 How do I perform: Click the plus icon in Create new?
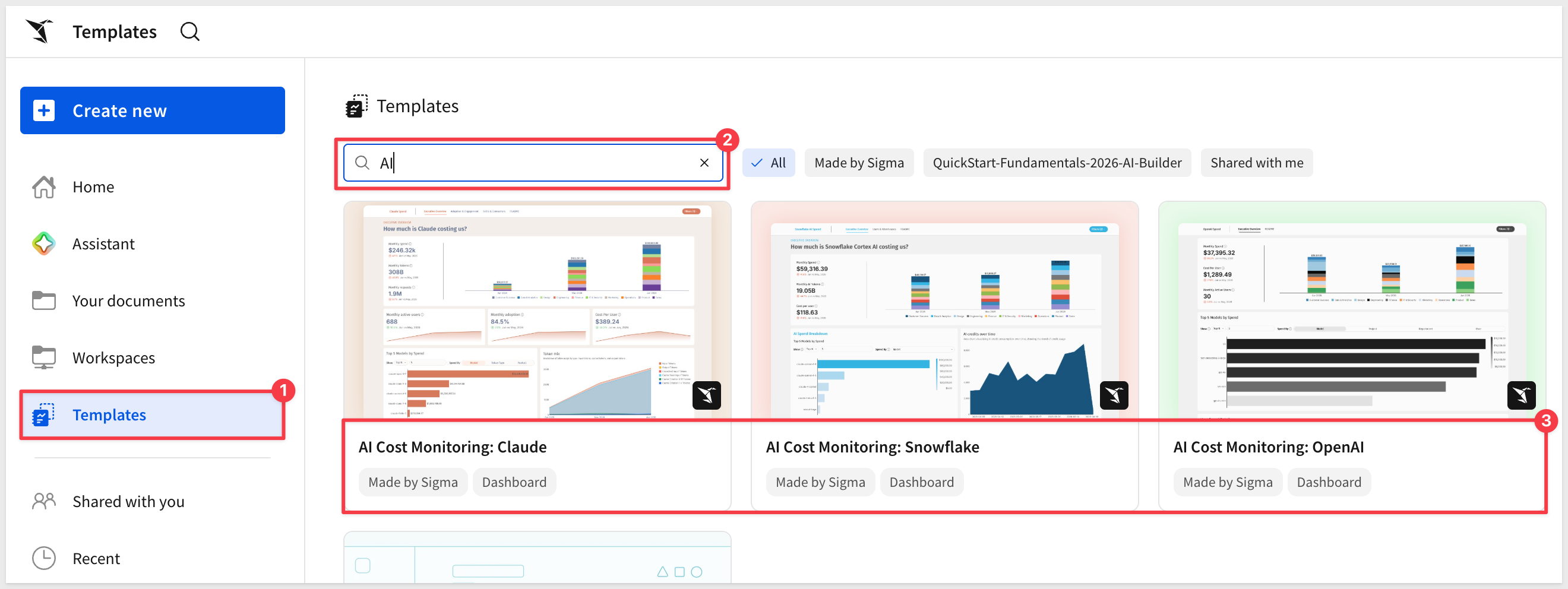[x=44, y=110]
